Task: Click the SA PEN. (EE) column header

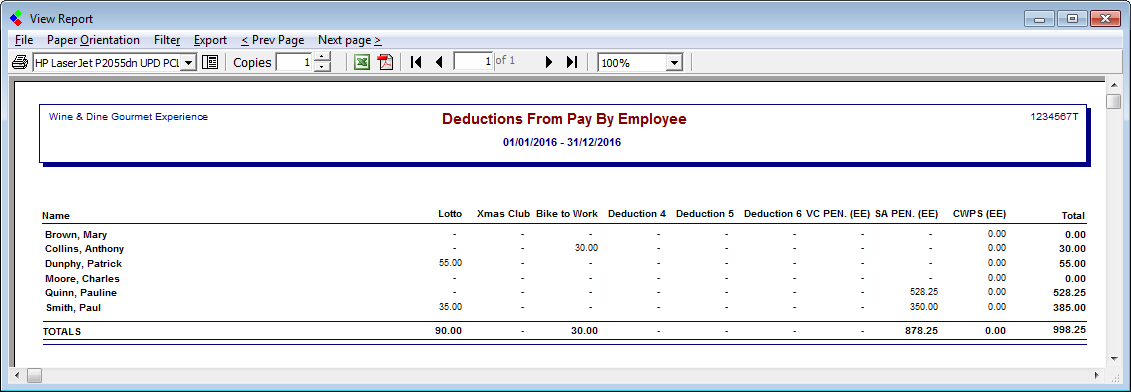Action: pyautogui.click(x=906, y=214)
